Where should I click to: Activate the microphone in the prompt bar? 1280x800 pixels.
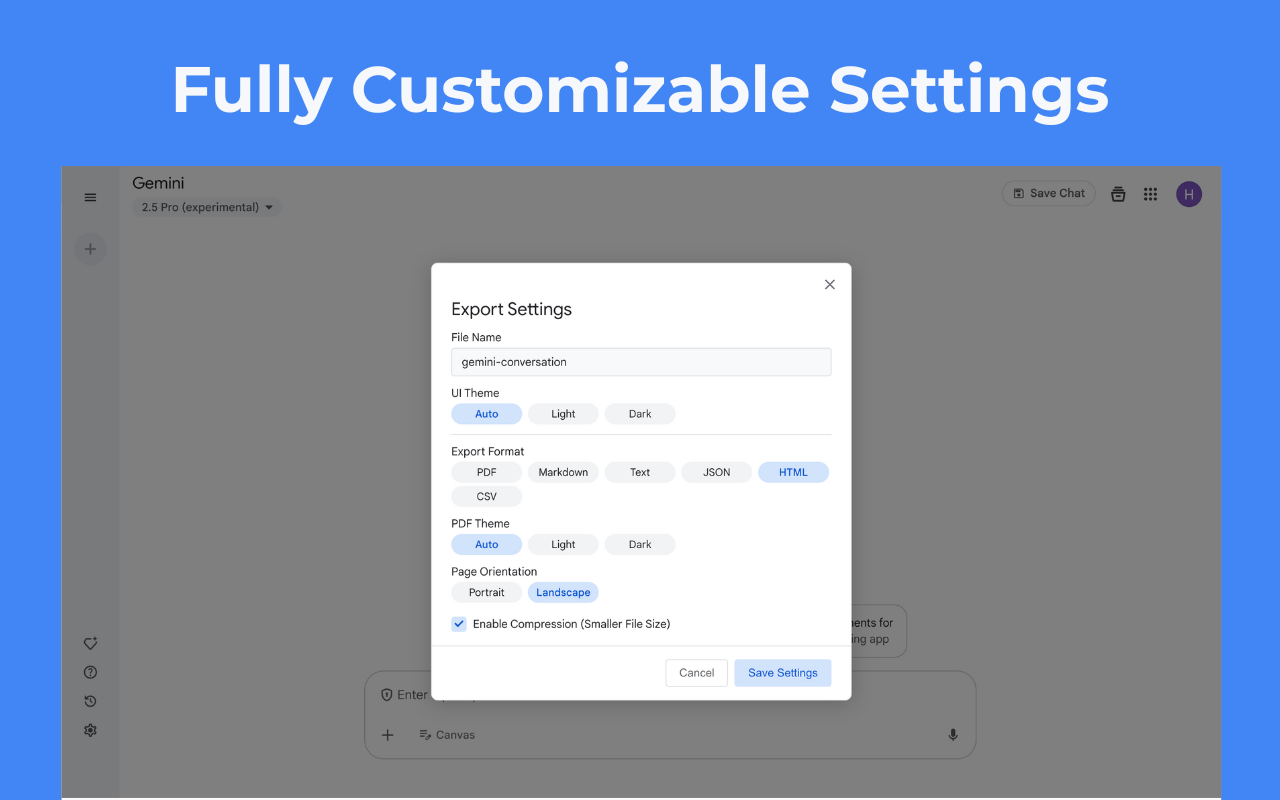pyautogui.click(x=952, y=734)
